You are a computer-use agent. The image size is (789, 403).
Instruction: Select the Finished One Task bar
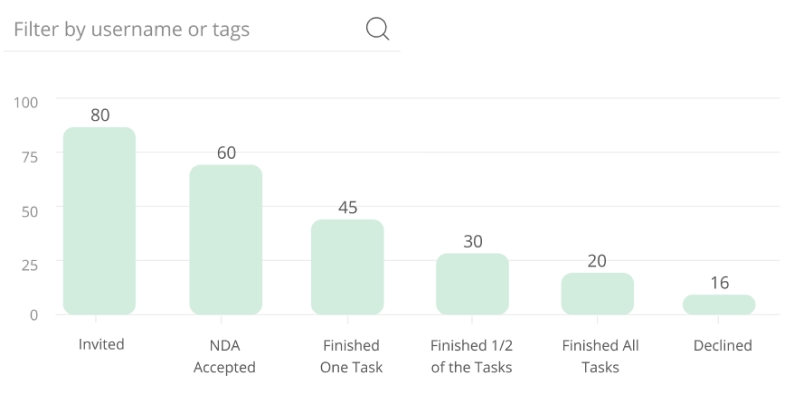(x=348, y=267)
